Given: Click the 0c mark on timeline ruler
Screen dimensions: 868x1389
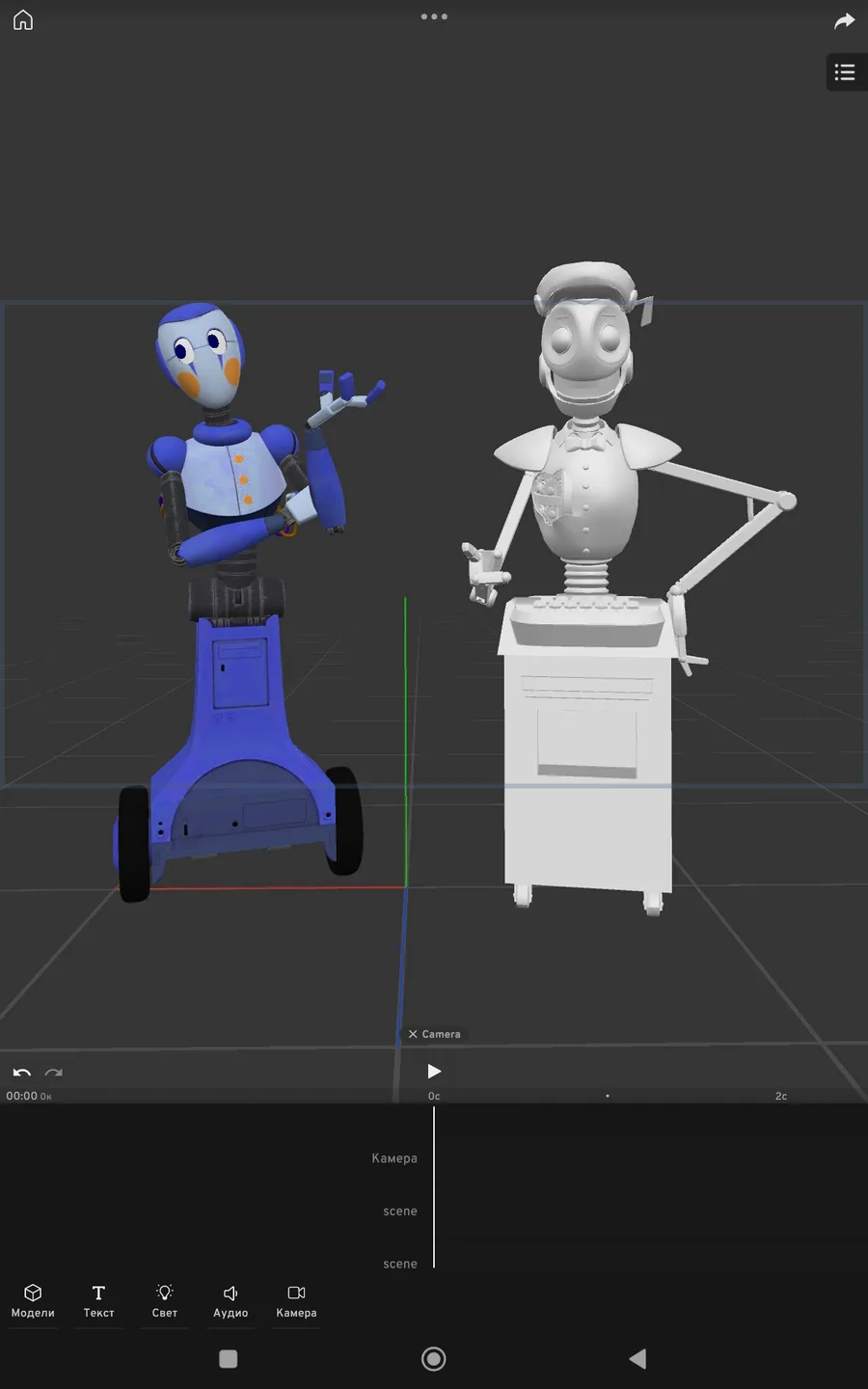Looking at the screenshot, I should (434, 1096).
